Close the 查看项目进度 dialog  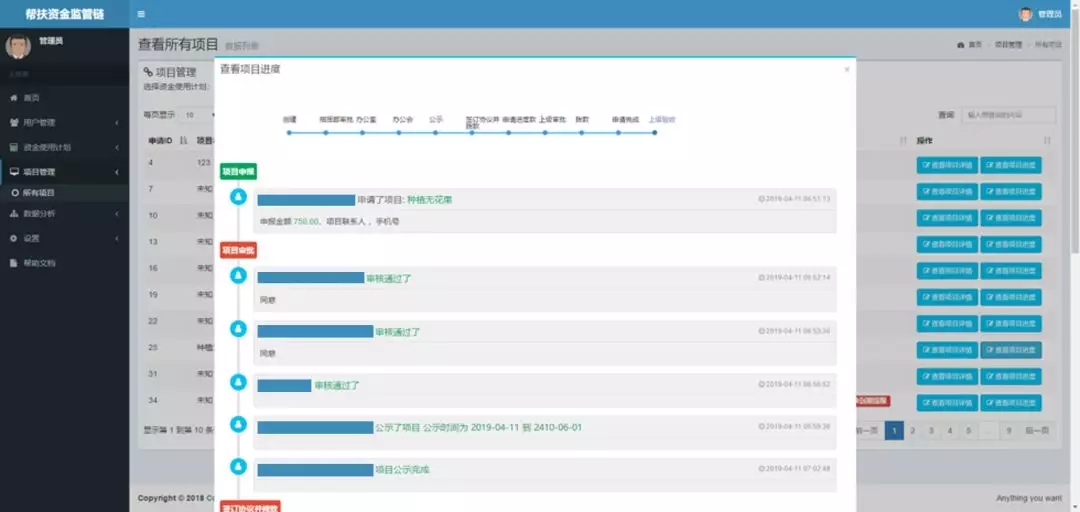click(x=847, y=70)
